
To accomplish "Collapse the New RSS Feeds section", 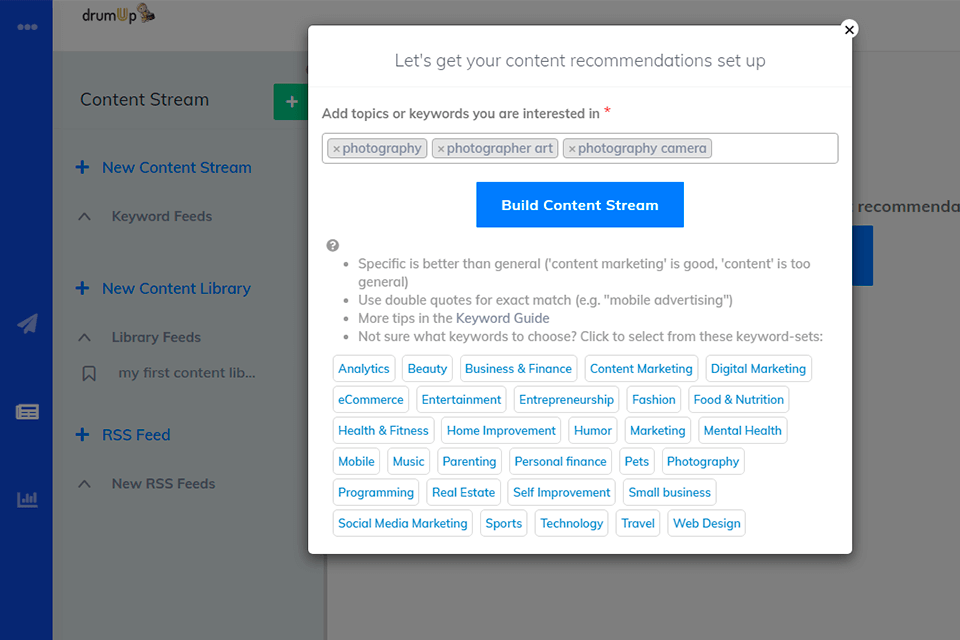I will point(85,484).
